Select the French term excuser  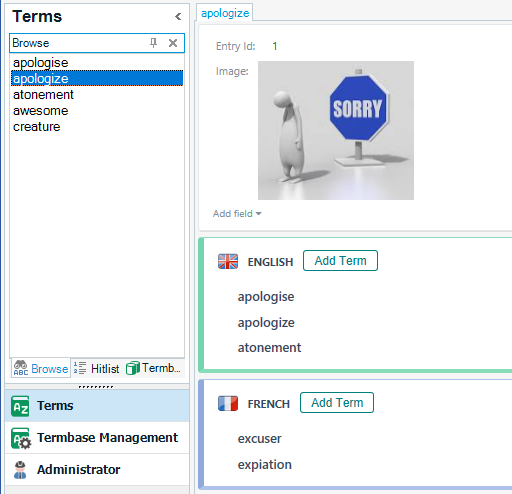(260, 439)
